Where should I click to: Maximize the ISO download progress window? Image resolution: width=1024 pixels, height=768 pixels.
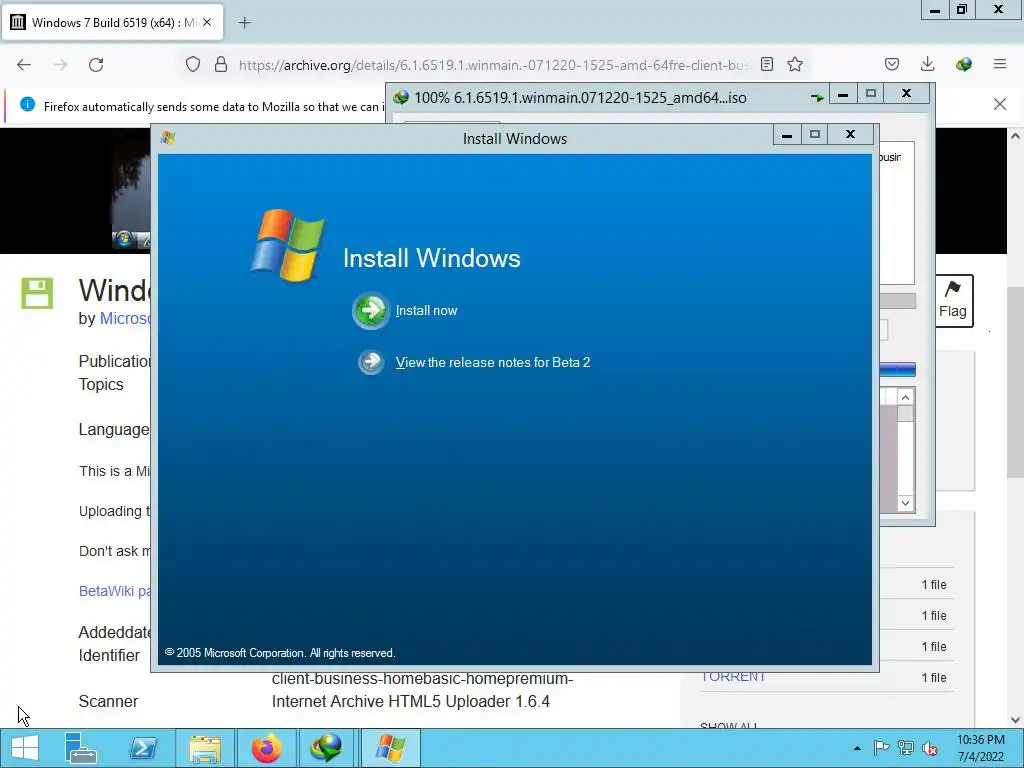(x=871, y=94)
